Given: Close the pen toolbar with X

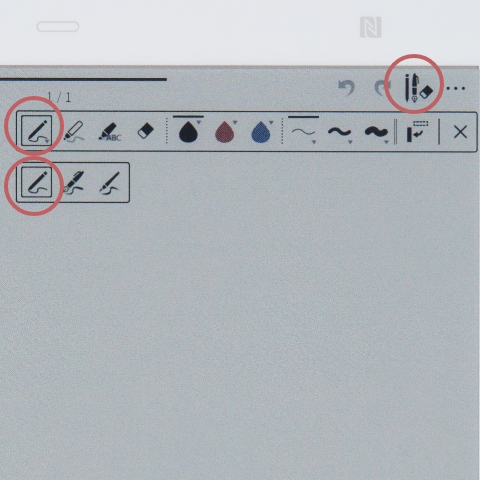Looking at the screenshot, I should click(460, 132).
